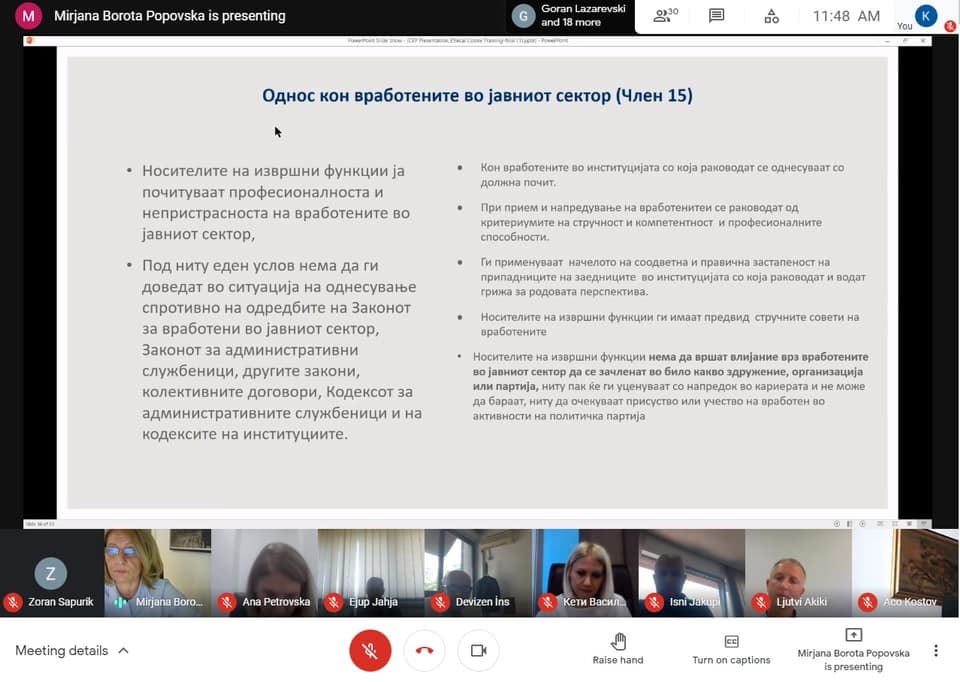Open the chat messages icon

pyautogui.click(x=716, y=16)
